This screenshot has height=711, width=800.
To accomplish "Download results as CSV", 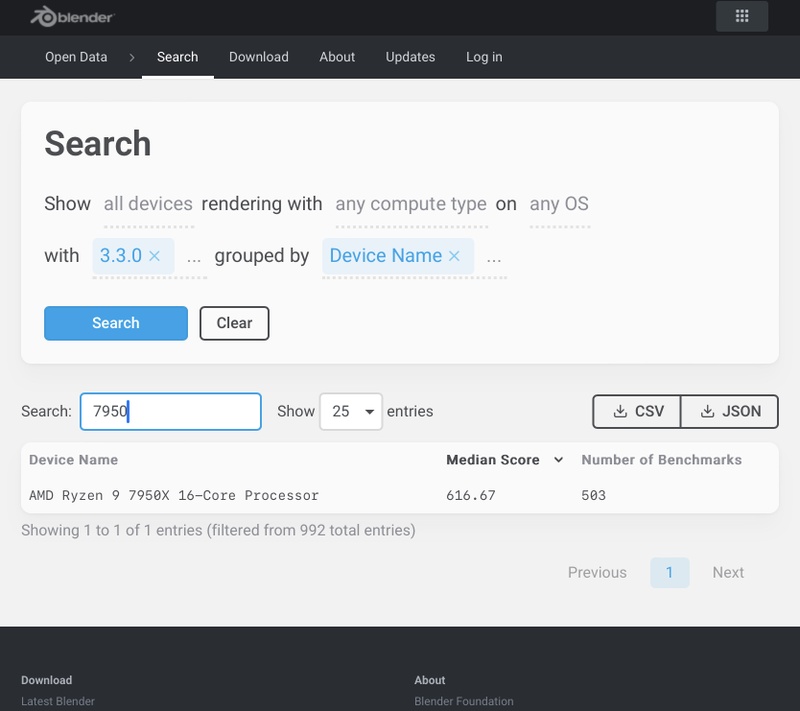I will (x=637, y=411).
